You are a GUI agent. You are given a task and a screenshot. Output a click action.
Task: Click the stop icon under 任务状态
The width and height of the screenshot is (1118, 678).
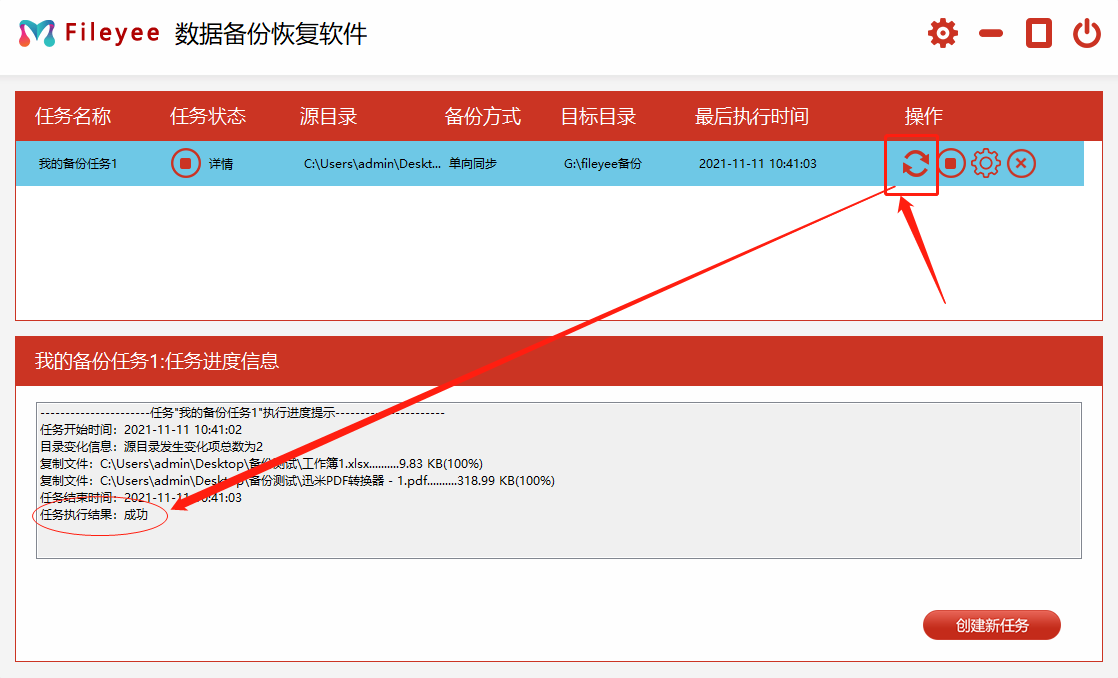pyautogui.click(x=185, y=163)
